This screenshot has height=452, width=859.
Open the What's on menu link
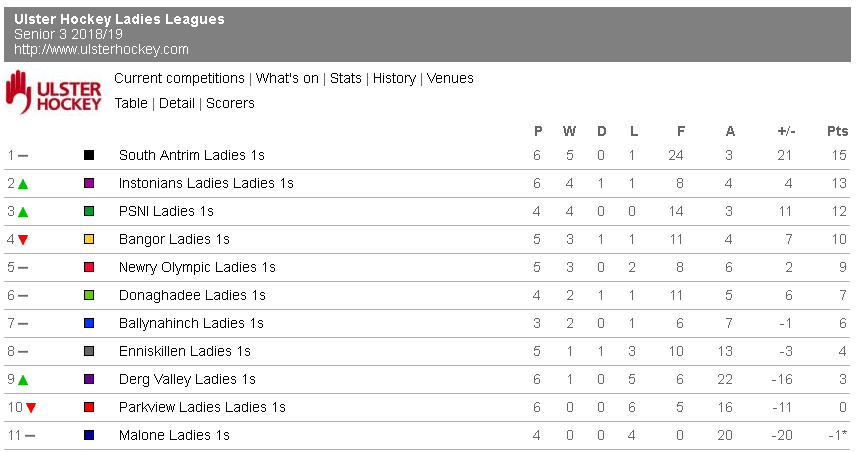287,78
